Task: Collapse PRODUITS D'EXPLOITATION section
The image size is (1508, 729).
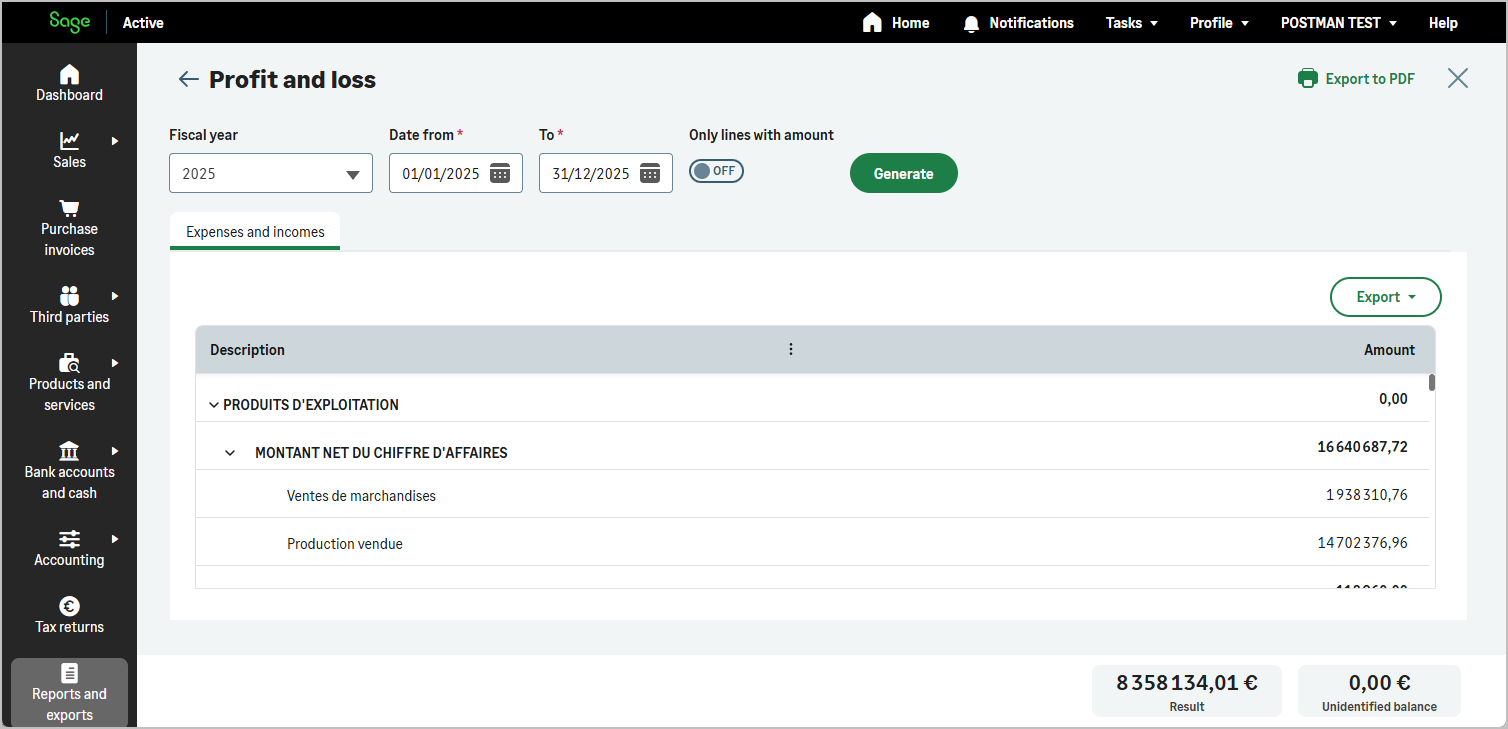Action: pyautogui.click(x=213, y=405)
